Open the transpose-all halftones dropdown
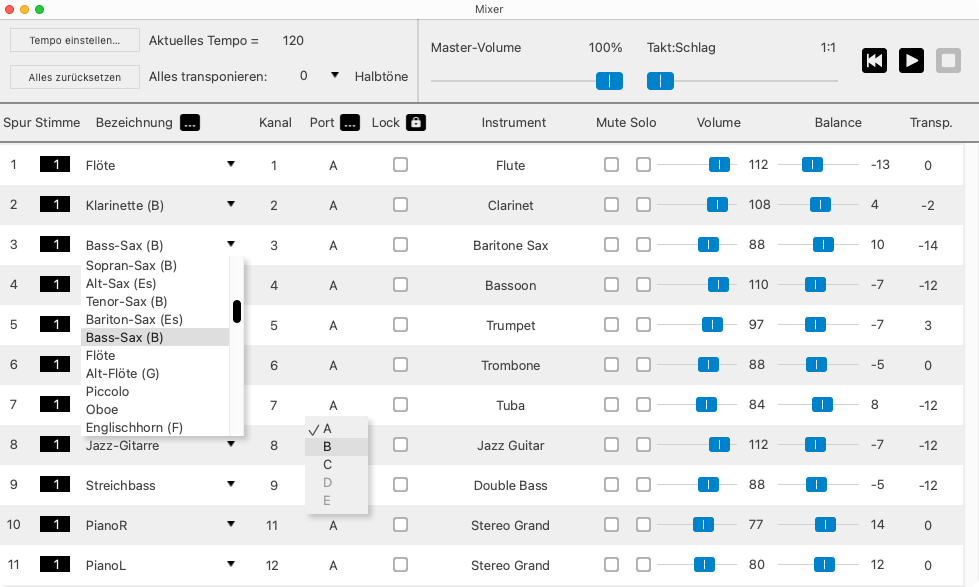979x587 pixels. pyautogui.click(x=334, y=76)
